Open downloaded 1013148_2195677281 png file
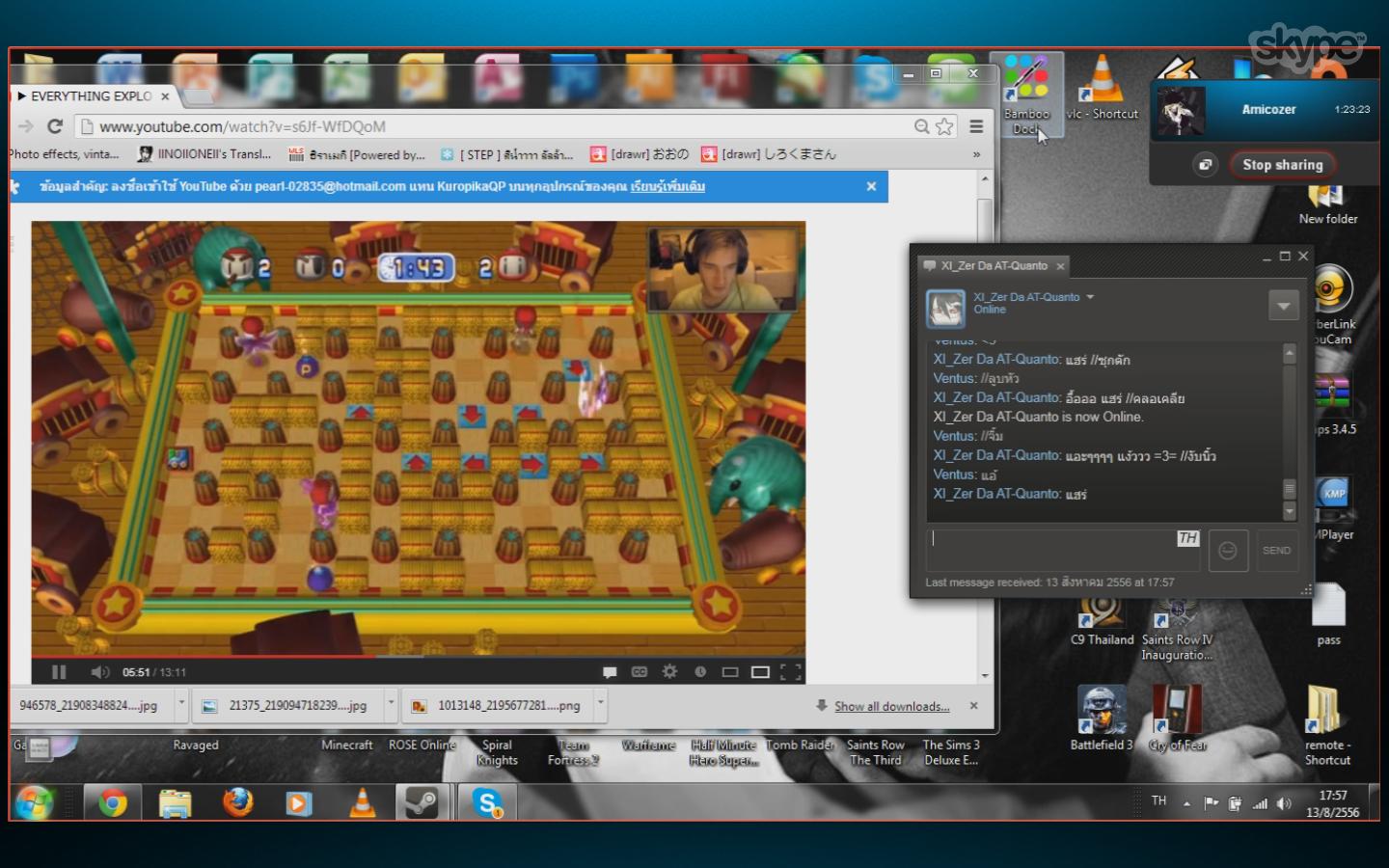The height and width of the screenshot is (868, 1389). 498,706
